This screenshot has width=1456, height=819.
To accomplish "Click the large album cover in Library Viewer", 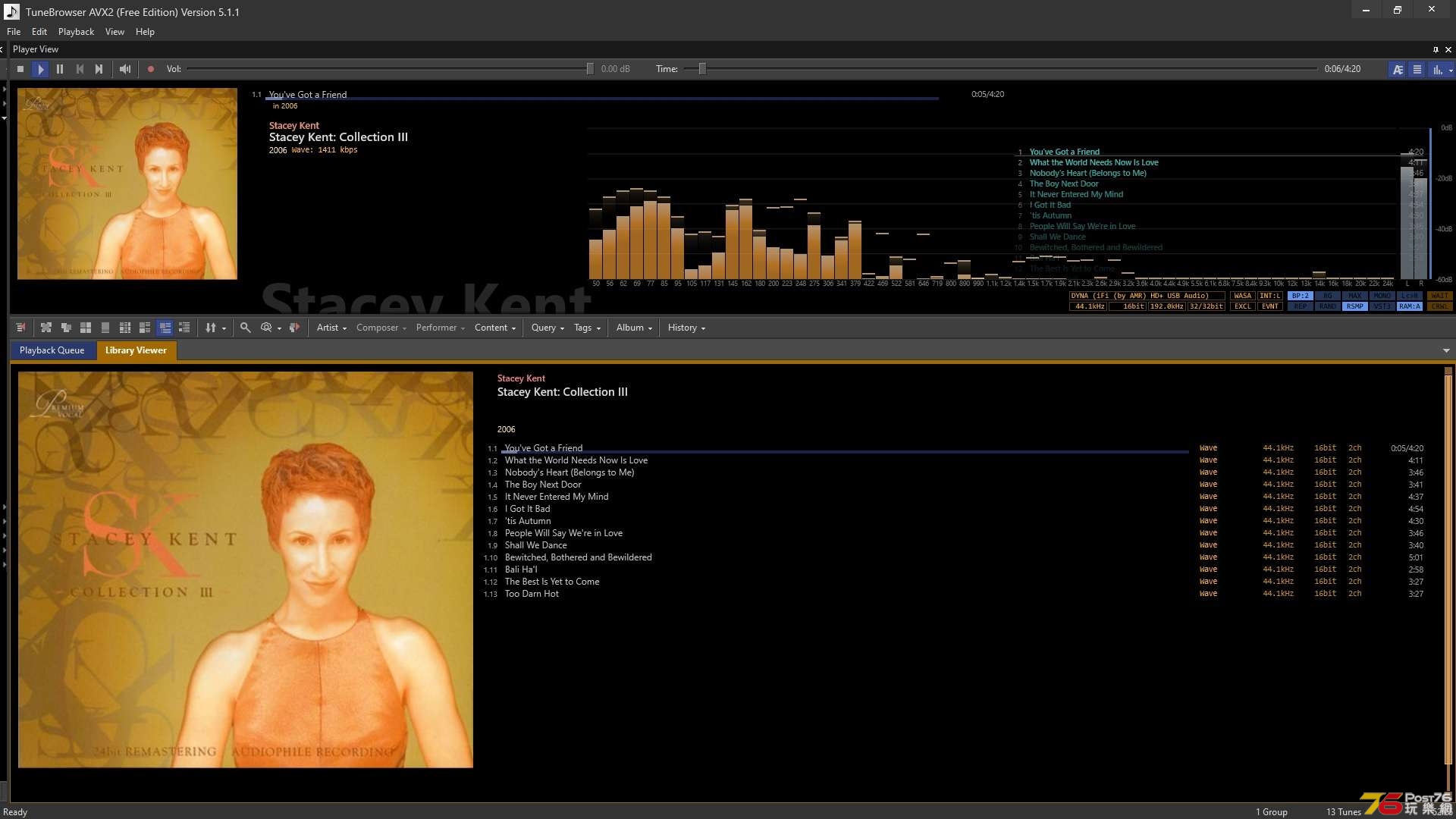I will tap(246, 570).
